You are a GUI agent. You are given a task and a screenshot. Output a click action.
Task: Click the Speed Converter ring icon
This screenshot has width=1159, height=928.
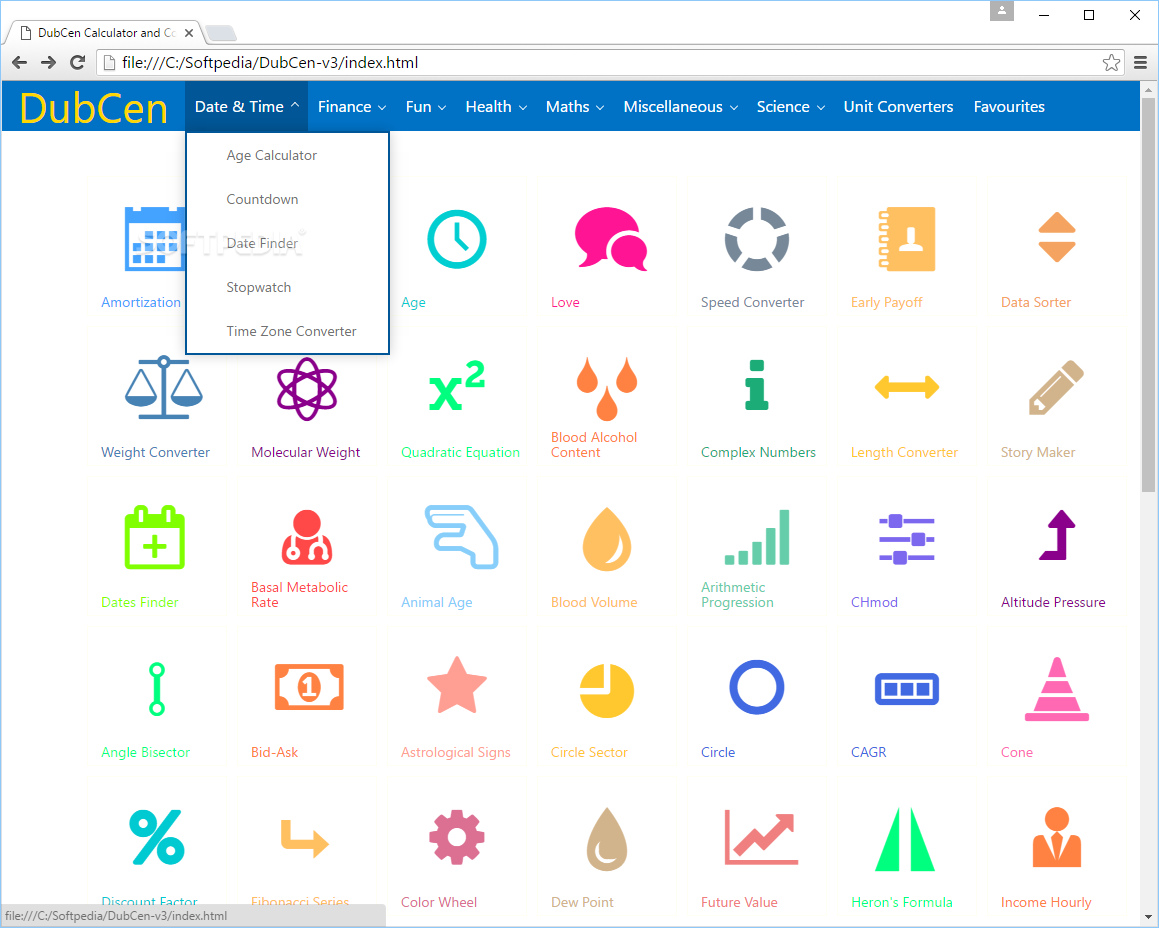757,239
